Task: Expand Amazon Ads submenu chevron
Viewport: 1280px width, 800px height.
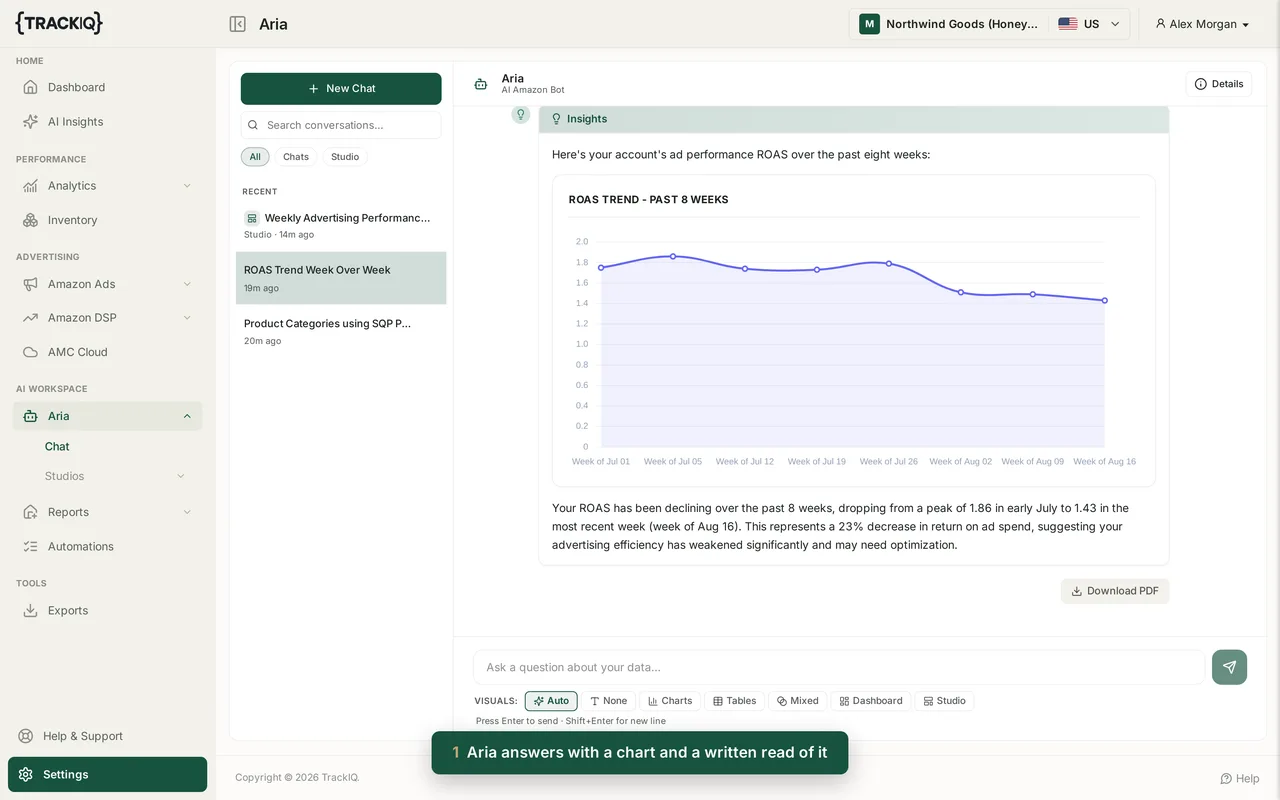Action: click(187, 284)
